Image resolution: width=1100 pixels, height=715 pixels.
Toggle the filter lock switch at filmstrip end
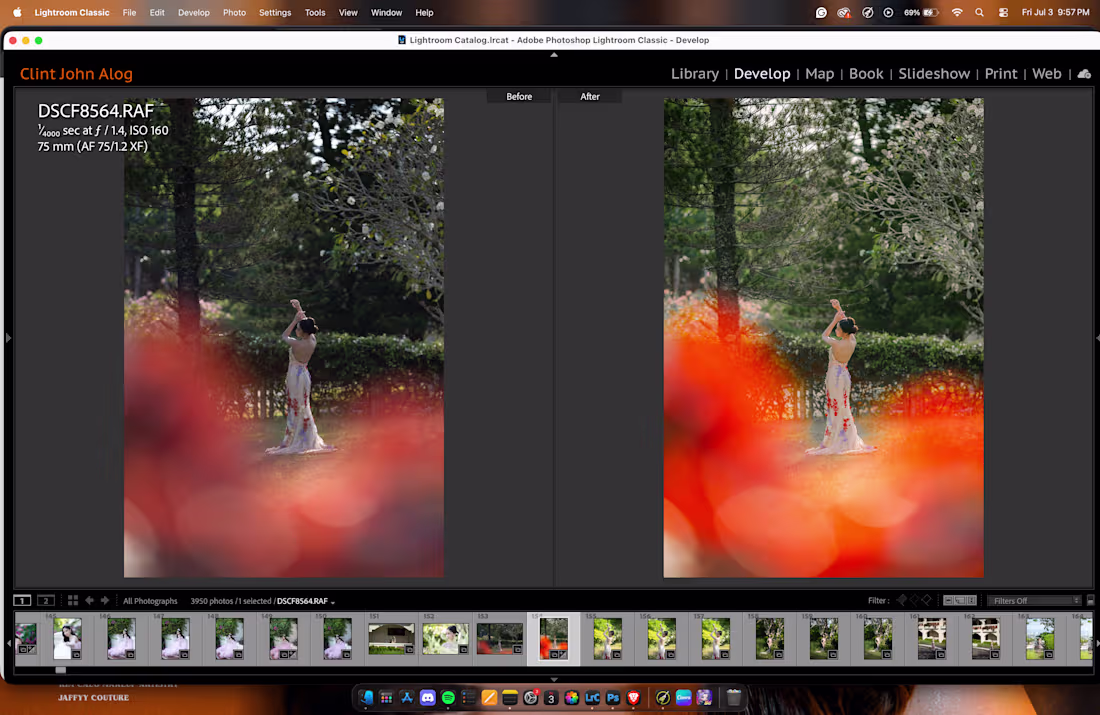pos(1090,601)
